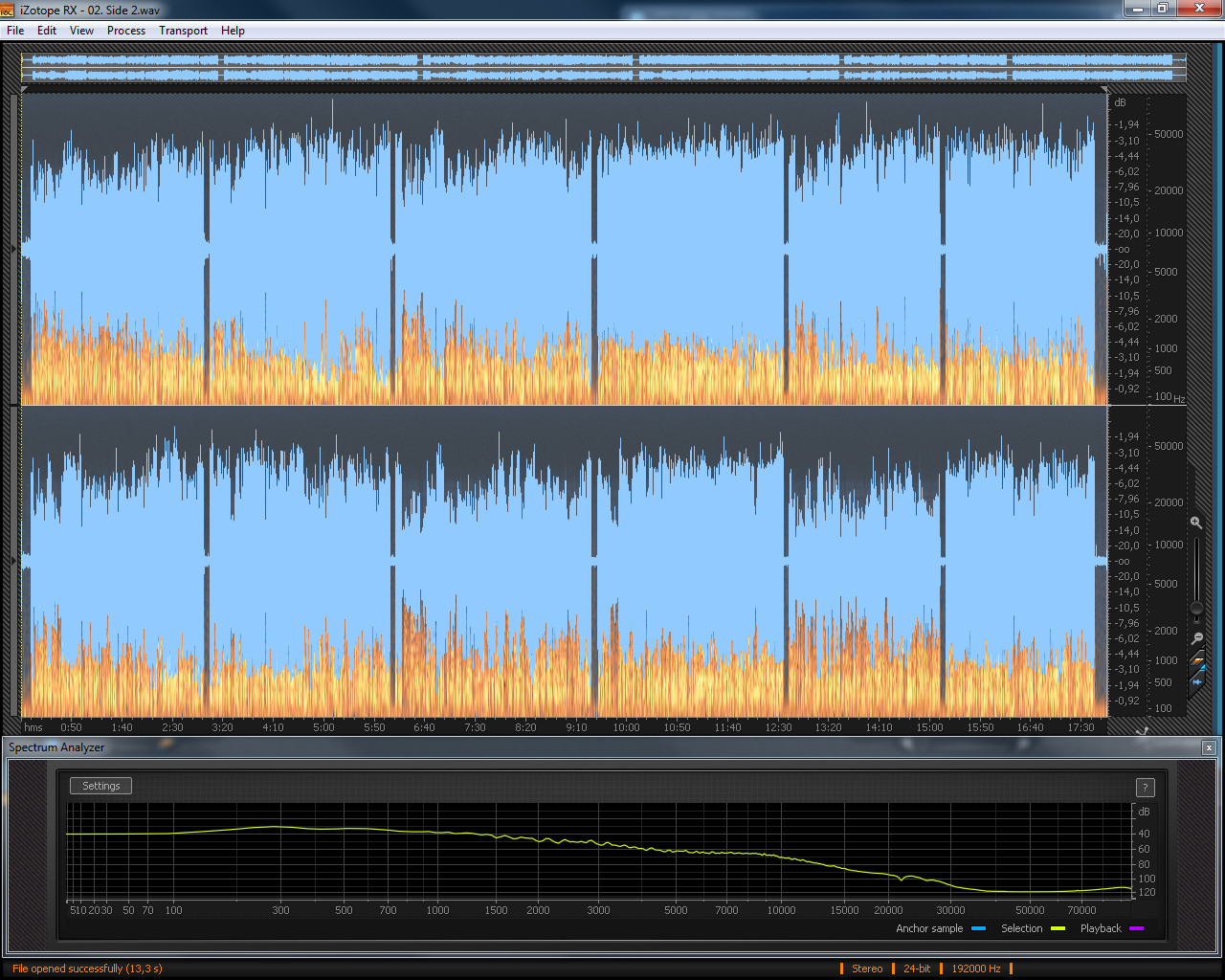Switch to spectrogram view using the orange icon
The width and height of the screenshot is (1225, 980).
[x=1196, y=659]
